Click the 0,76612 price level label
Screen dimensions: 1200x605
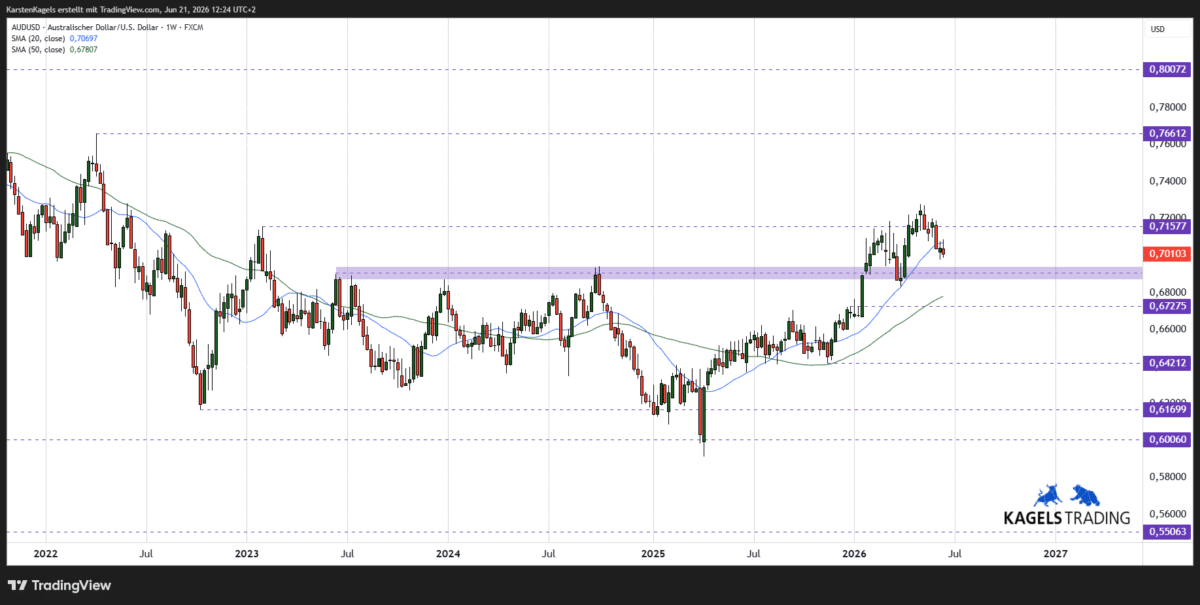click(1167, 133)
